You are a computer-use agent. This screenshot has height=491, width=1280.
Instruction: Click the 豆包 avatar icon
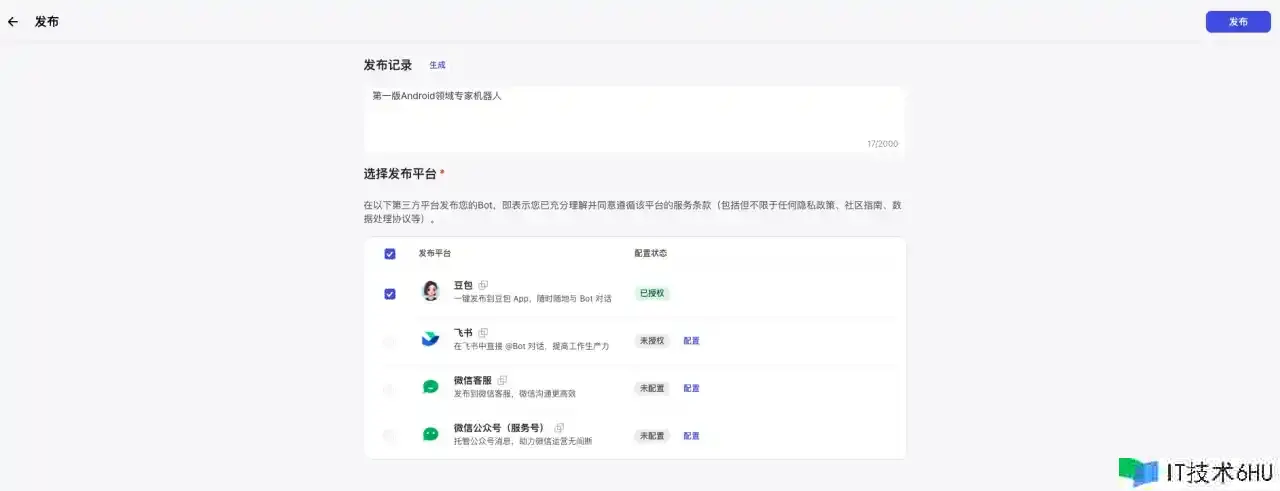tap(430, 291)
